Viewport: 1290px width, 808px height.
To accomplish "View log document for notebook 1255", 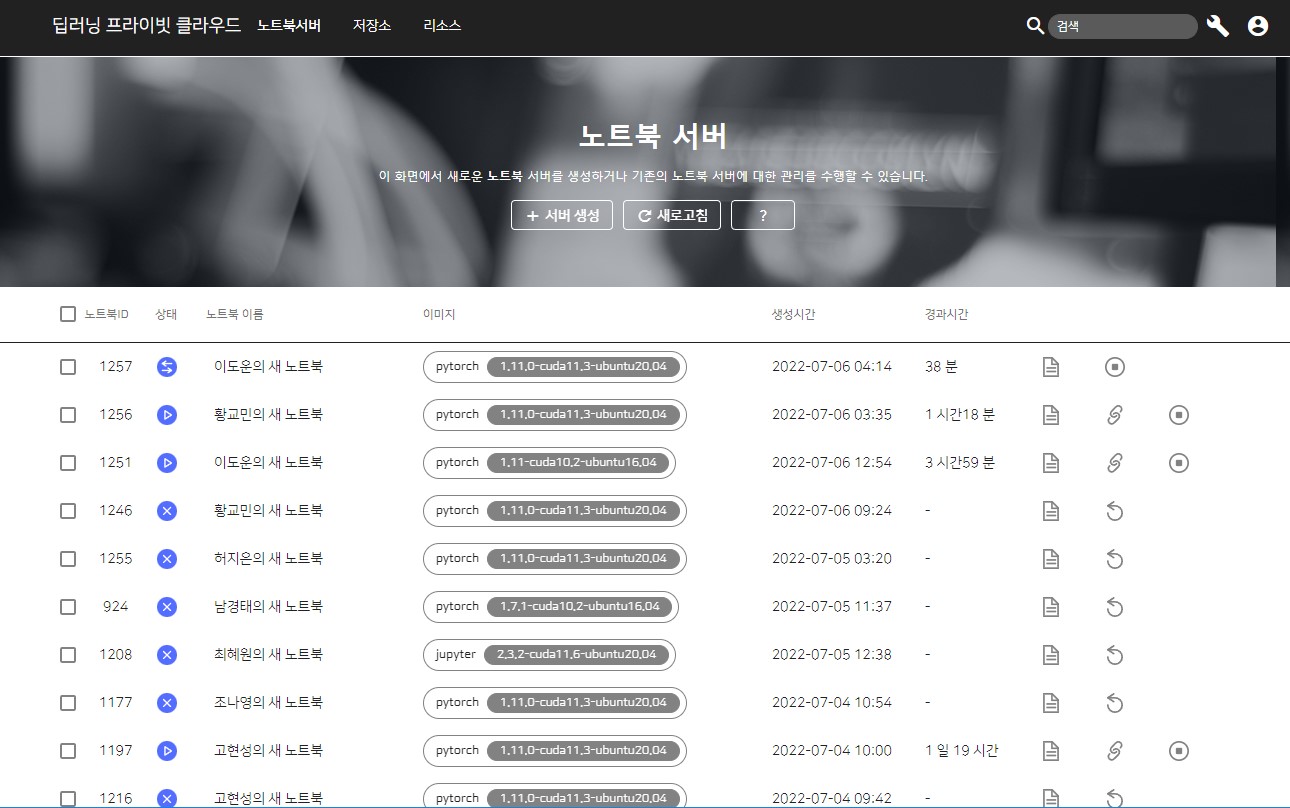I will click(x=1051, y=559).
